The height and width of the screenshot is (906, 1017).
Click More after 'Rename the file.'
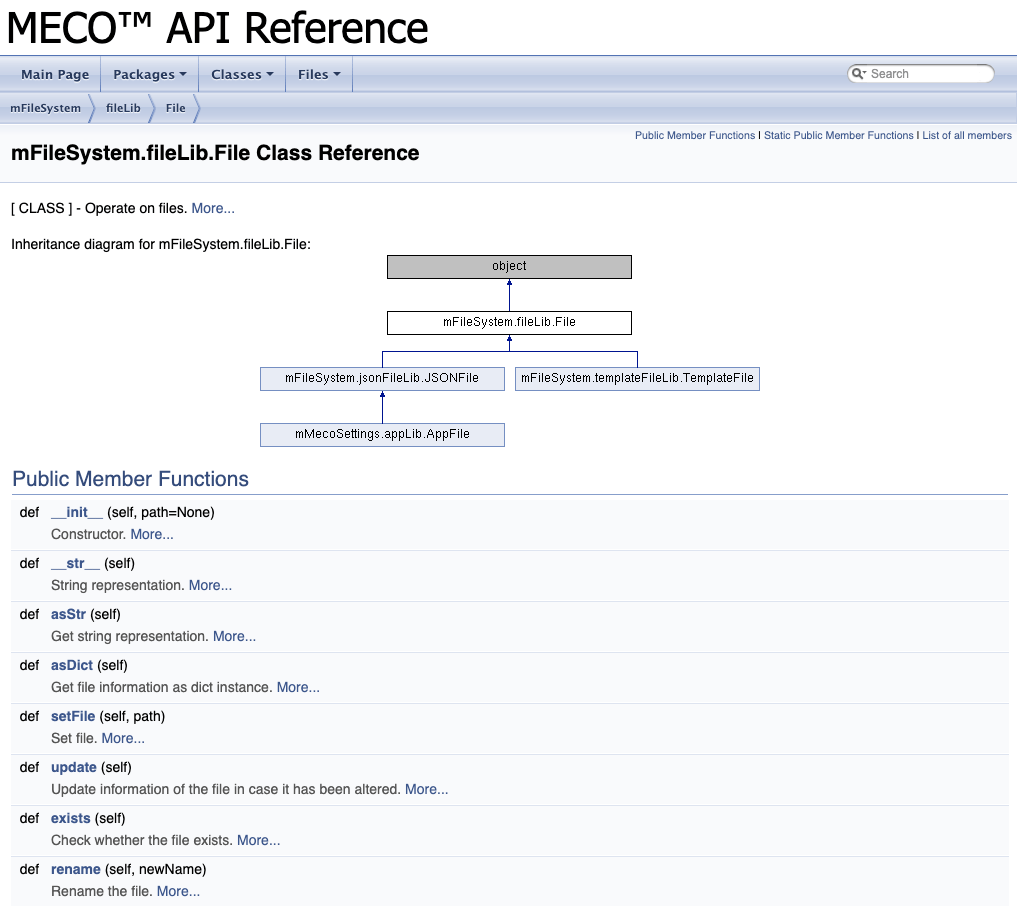point(178,892)
